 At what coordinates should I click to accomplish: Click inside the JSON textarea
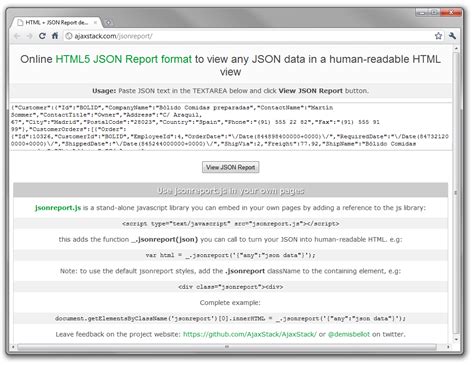click(x=231, y=127)
